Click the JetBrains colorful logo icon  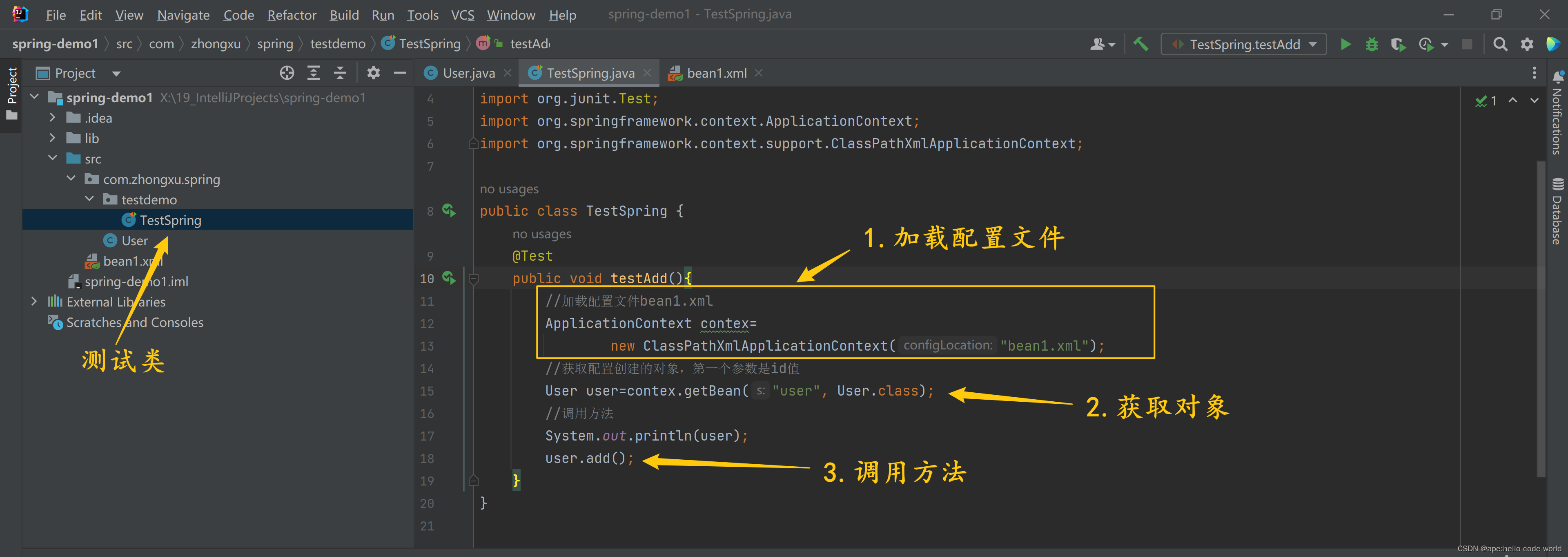point(1553,45)
